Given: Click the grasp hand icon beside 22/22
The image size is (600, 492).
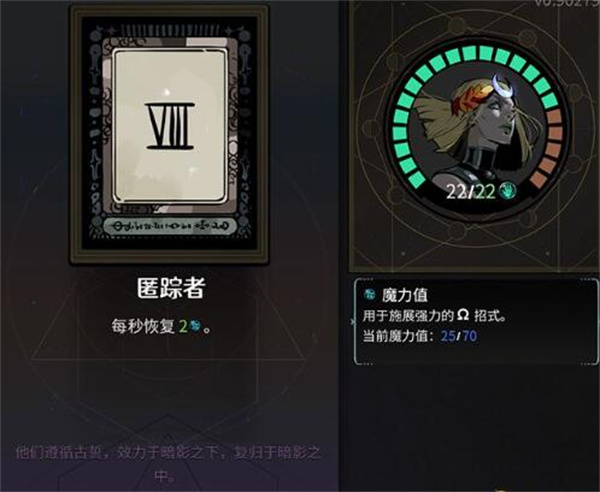Looking at the screenshot, I should 508,191.
